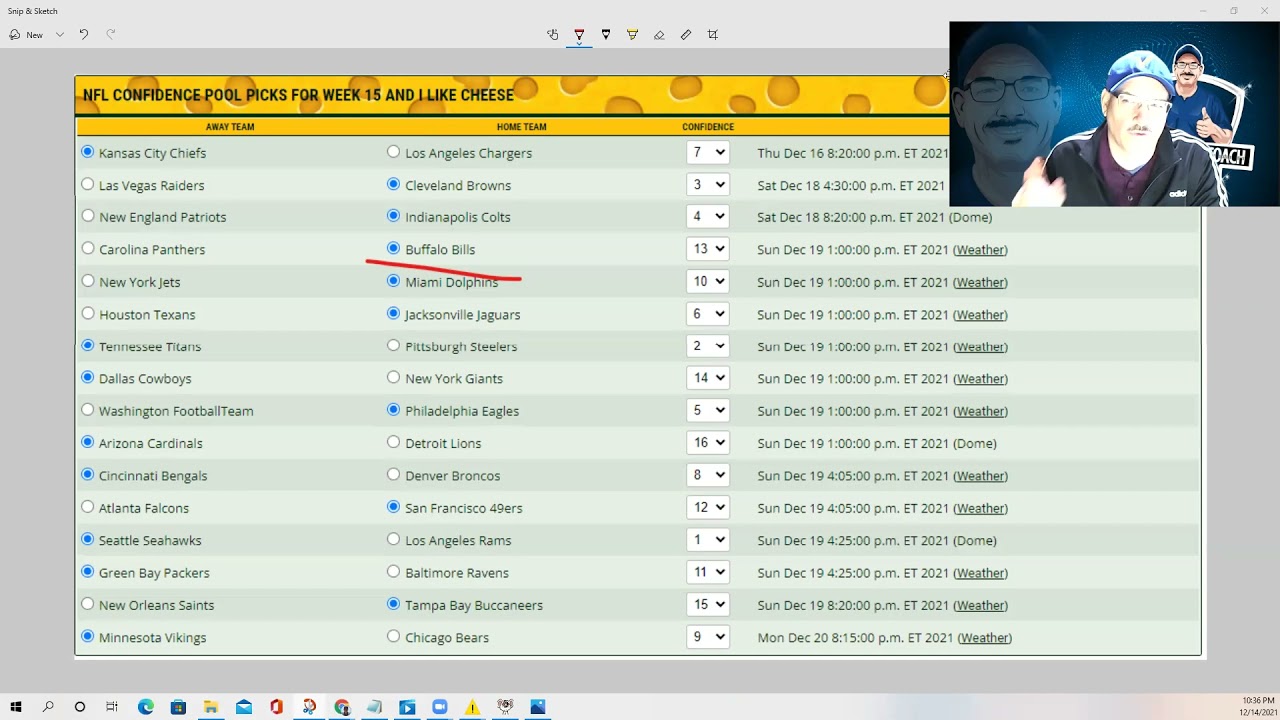Pick New York Jets radio button

[88, 281]
